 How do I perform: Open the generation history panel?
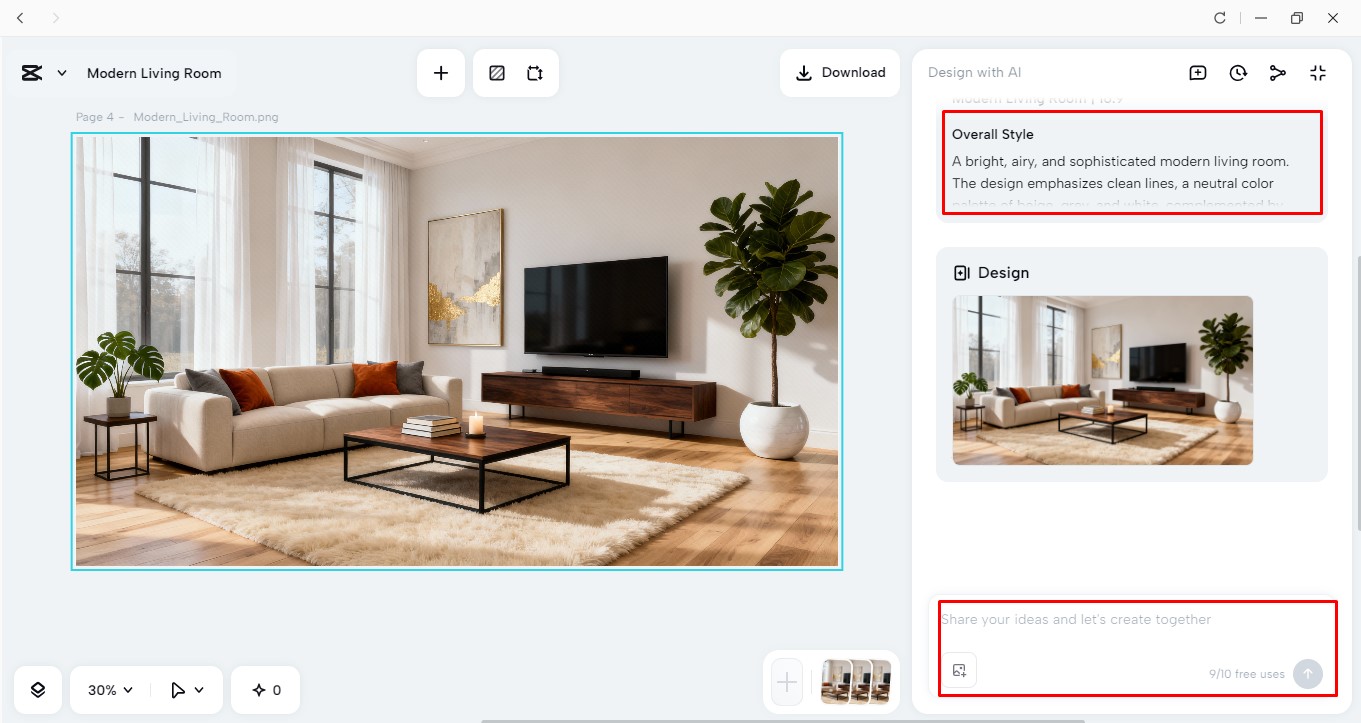pyautogui.click(x=1238, y=72)
